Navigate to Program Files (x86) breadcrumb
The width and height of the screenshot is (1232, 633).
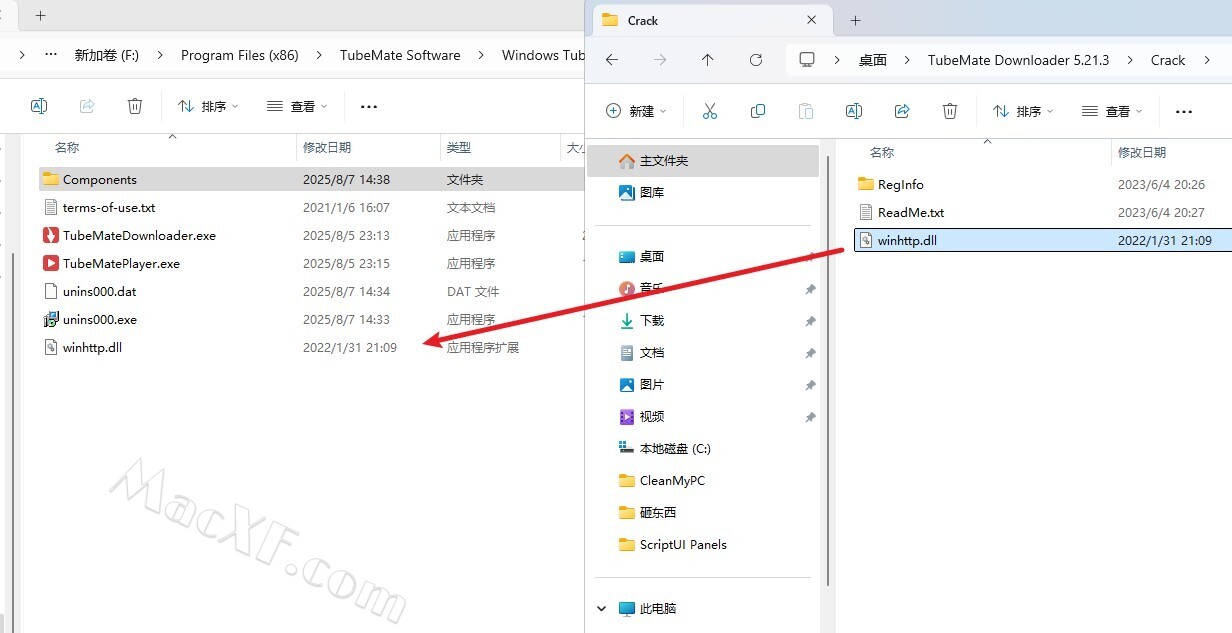(x=240, y=55)
